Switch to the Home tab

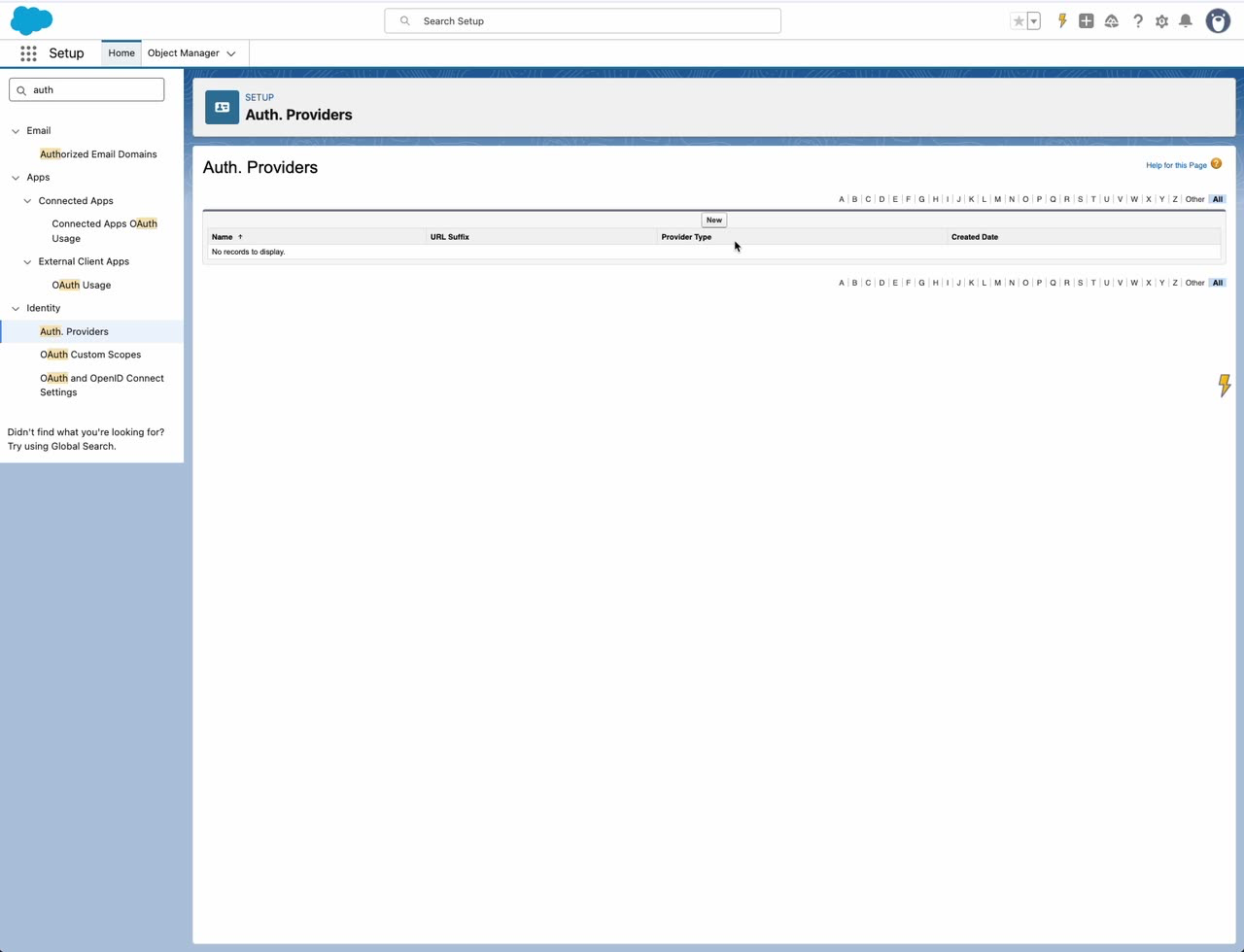[x=121, y=53]
